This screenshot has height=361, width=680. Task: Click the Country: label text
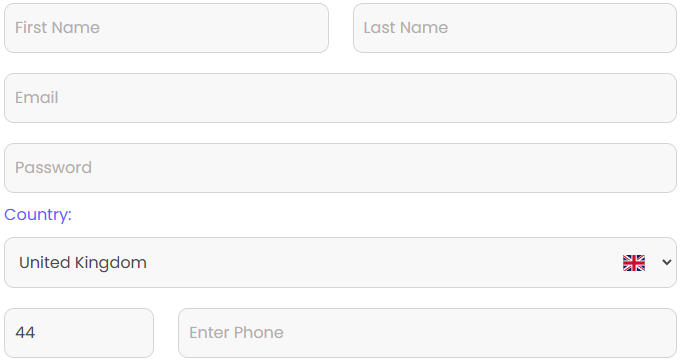[x=38, y=215]
